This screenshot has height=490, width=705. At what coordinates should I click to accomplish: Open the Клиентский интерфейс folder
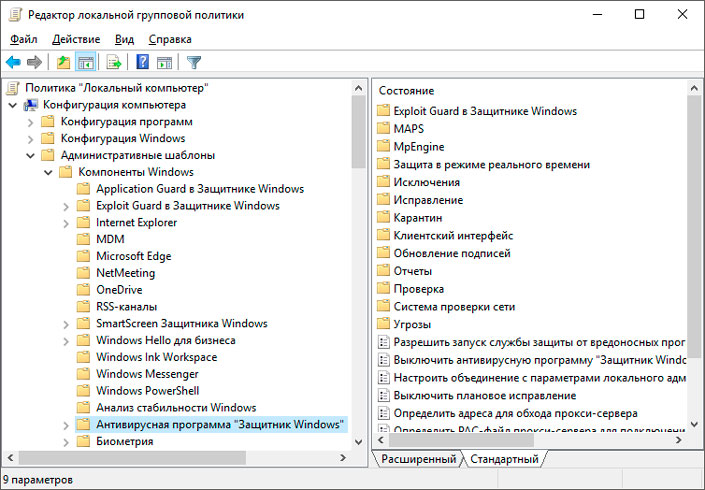tap(453, 236)
